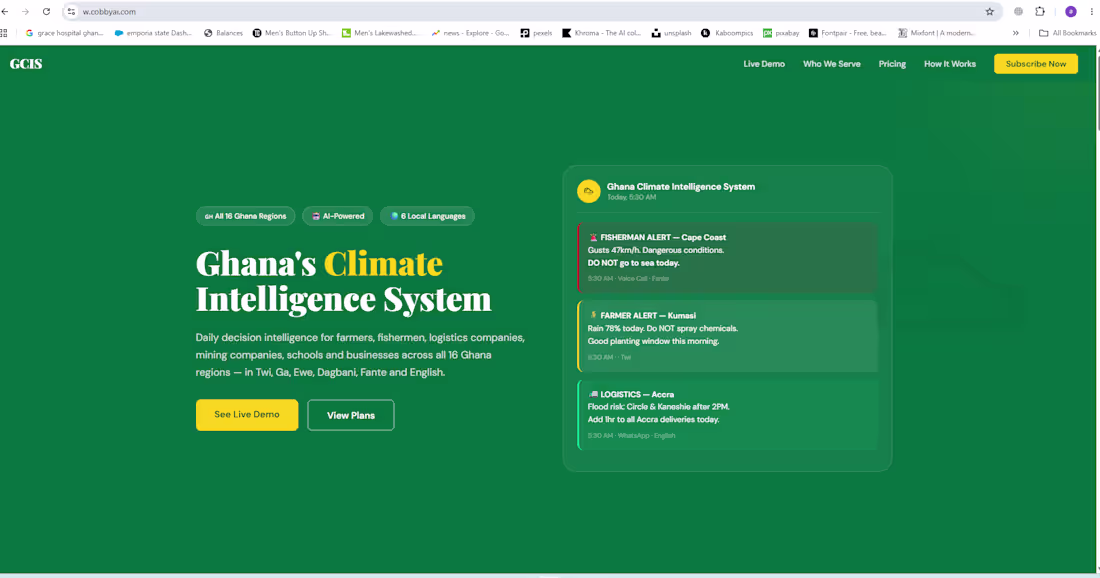Click the Ghana's Climate Intelligence System heading
The width and height of the screenshot is (1100, 578).
[x=344, y=281]
